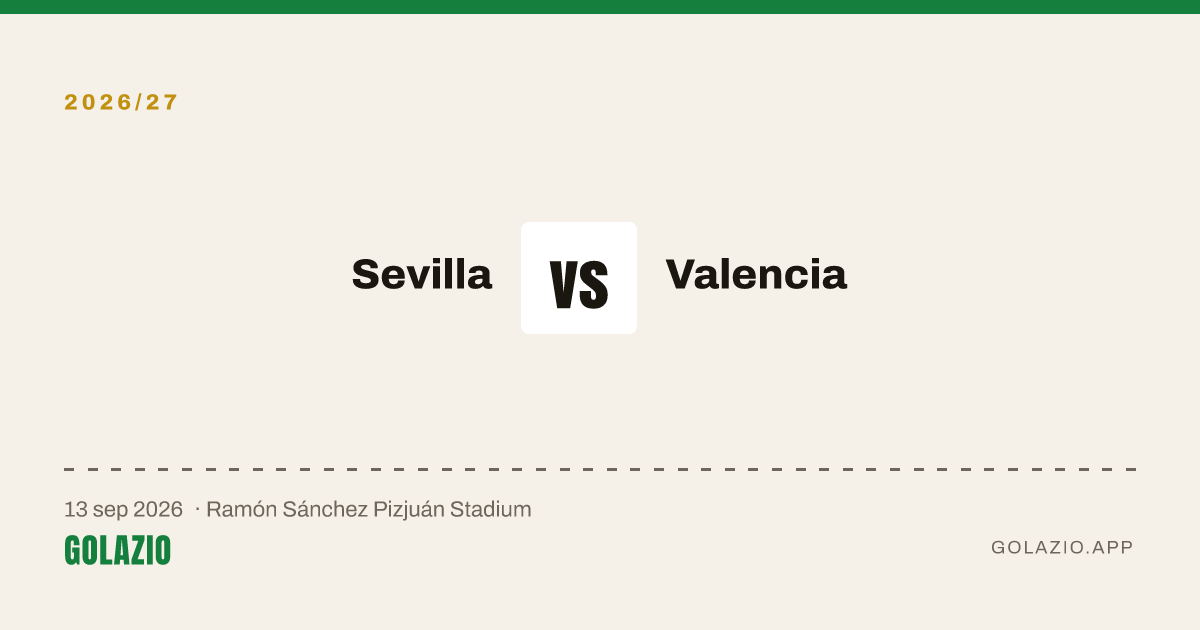This screenshot has width=1200, height=630.
Task: Click the 13 sep 2026 match date
Action: click(x=124, y=510)
